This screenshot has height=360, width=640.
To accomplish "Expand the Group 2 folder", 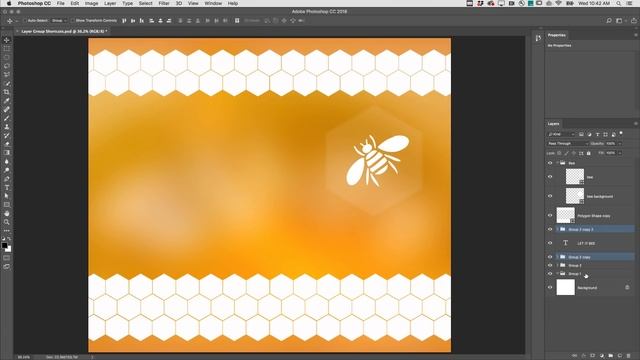I will click(x=558, y=265).
